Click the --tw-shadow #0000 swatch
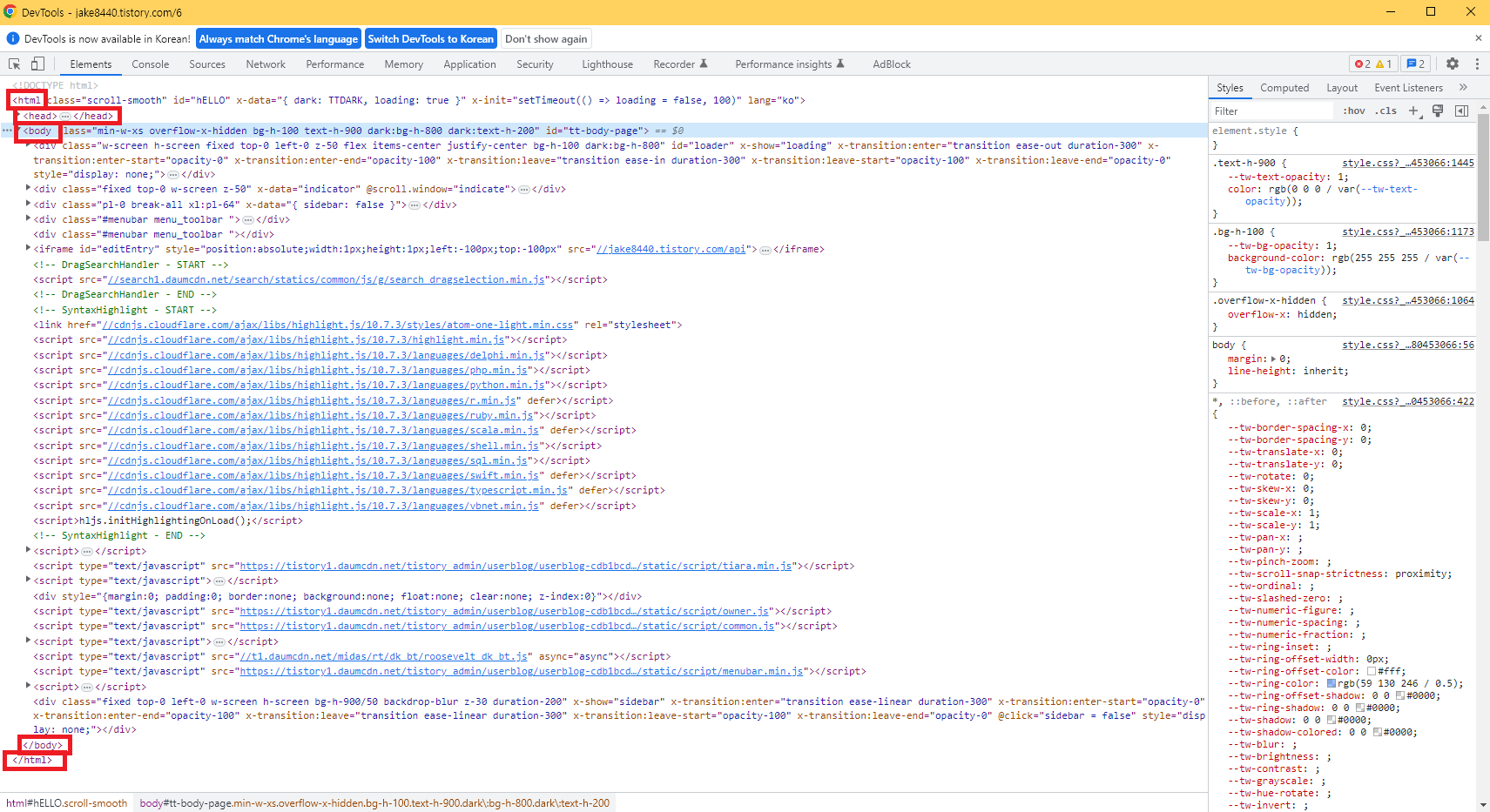 1331,720
